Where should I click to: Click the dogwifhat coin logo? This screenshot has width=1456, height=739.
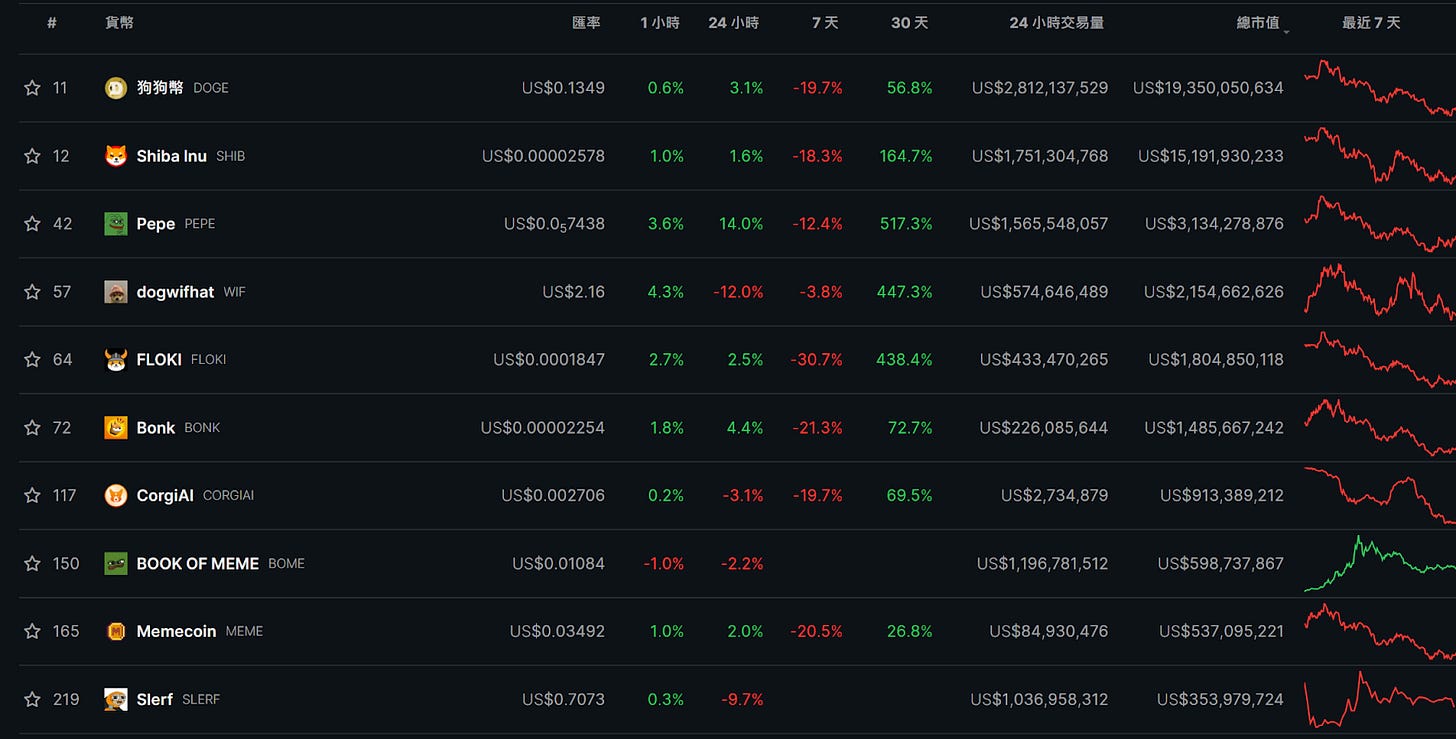[116, 292]
